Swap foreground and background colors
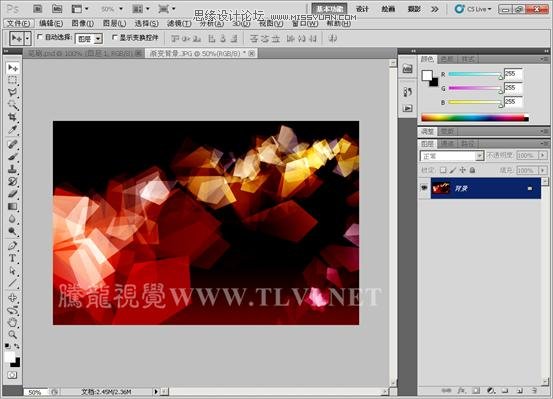The width and height of the screenshot is (553, 399). pos(17,346)
